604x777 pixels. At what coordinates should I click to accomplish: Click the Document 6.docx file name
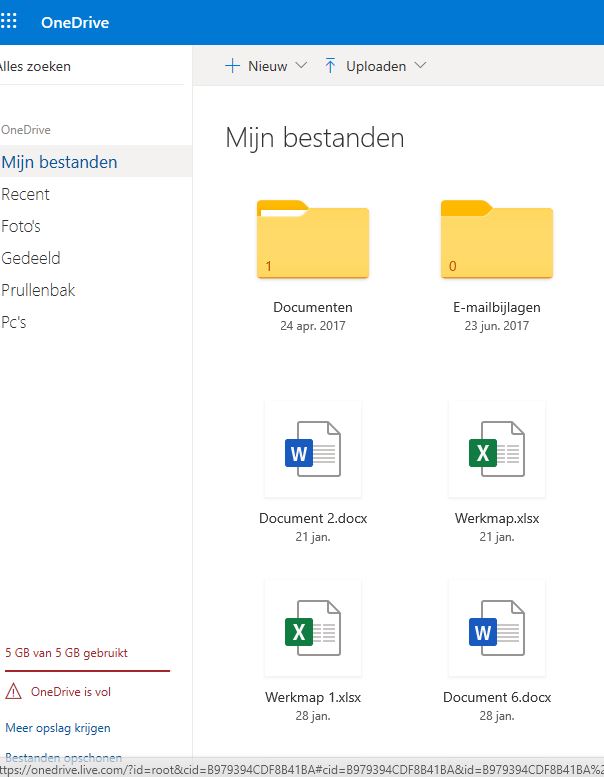coord(496,697)
